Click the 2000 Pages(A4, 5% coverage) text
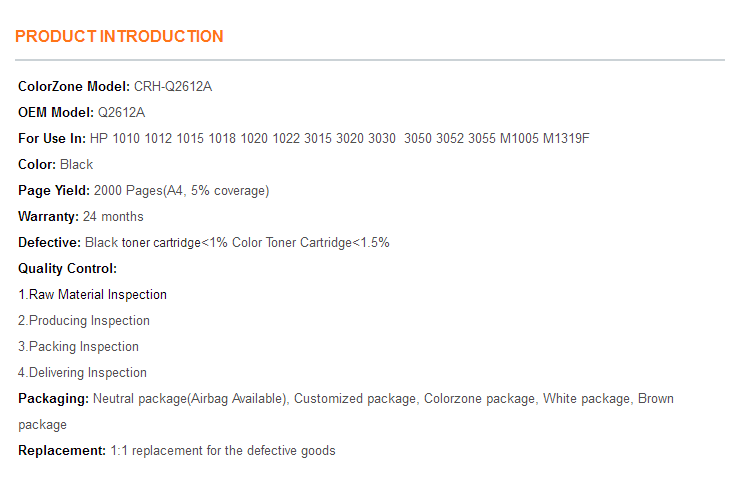This screenshot has width=752, height=496. 181,190
